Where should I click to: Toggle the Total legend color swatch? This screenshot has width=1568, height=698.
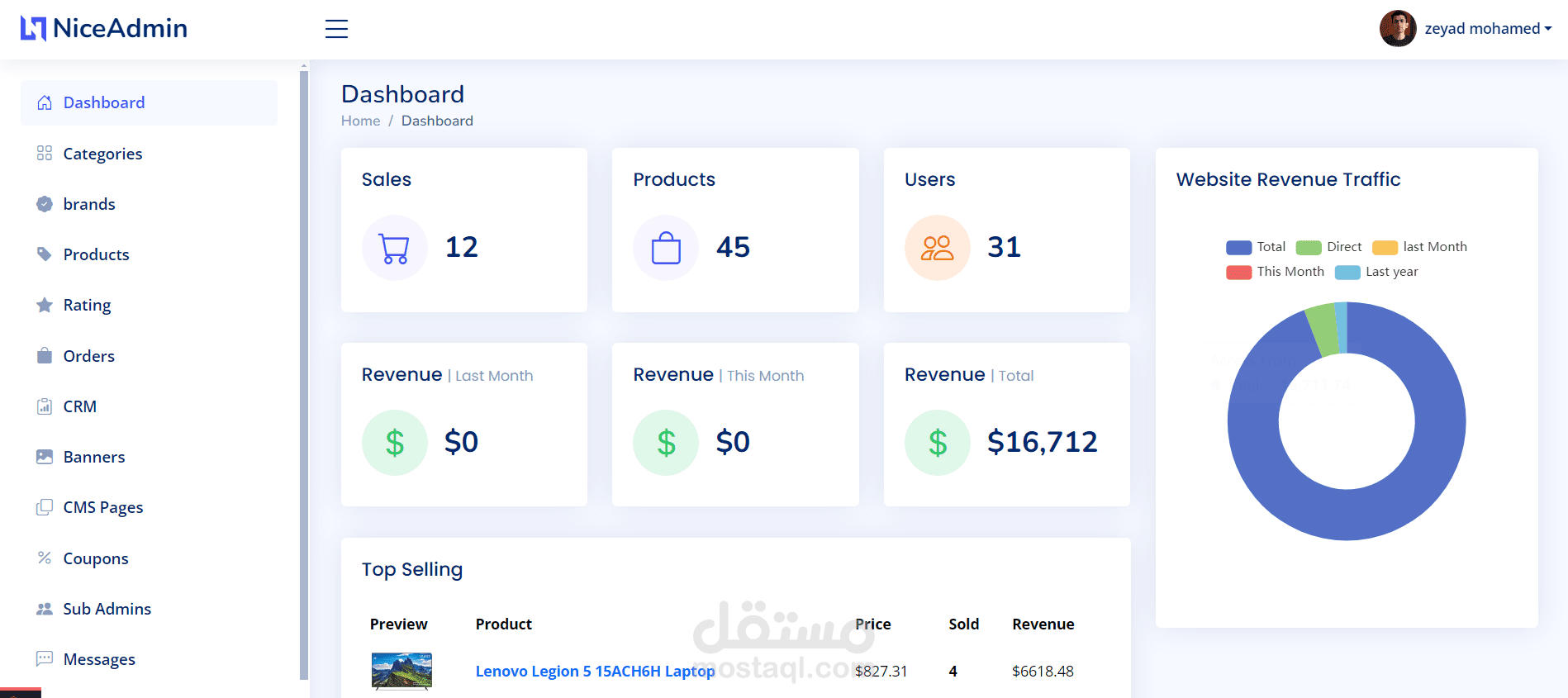coord(1238,248)
